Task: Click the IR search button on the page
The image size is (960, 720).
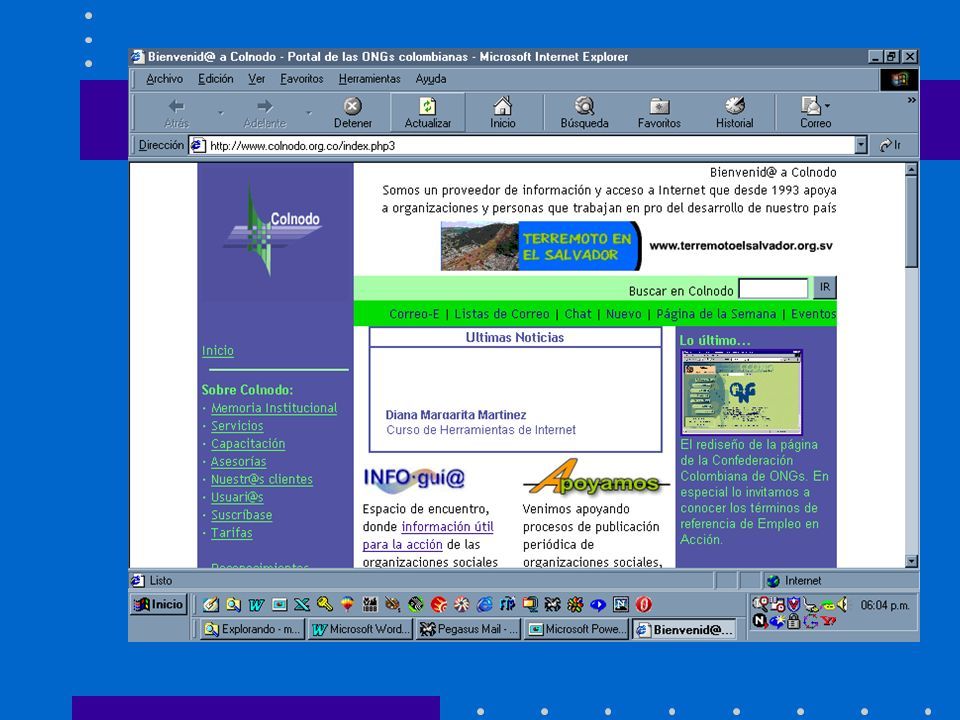Action: pyautogui.click(x=825, y=287)
